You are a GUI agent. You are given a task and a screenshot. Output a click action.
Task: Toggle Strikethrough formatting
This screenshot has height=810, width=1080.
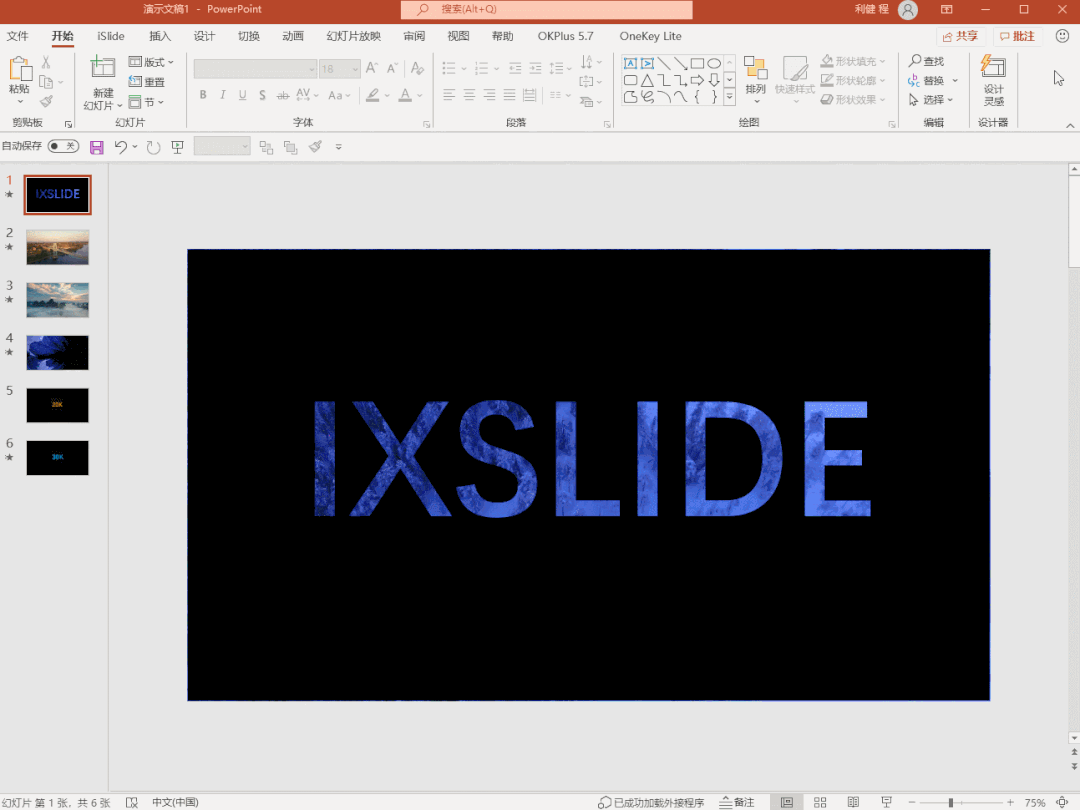point(282,95)
